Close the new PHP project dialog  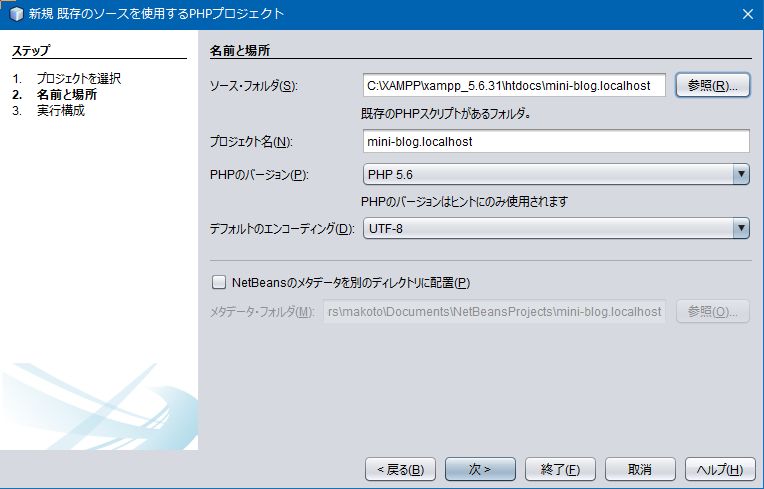[748, 14]
